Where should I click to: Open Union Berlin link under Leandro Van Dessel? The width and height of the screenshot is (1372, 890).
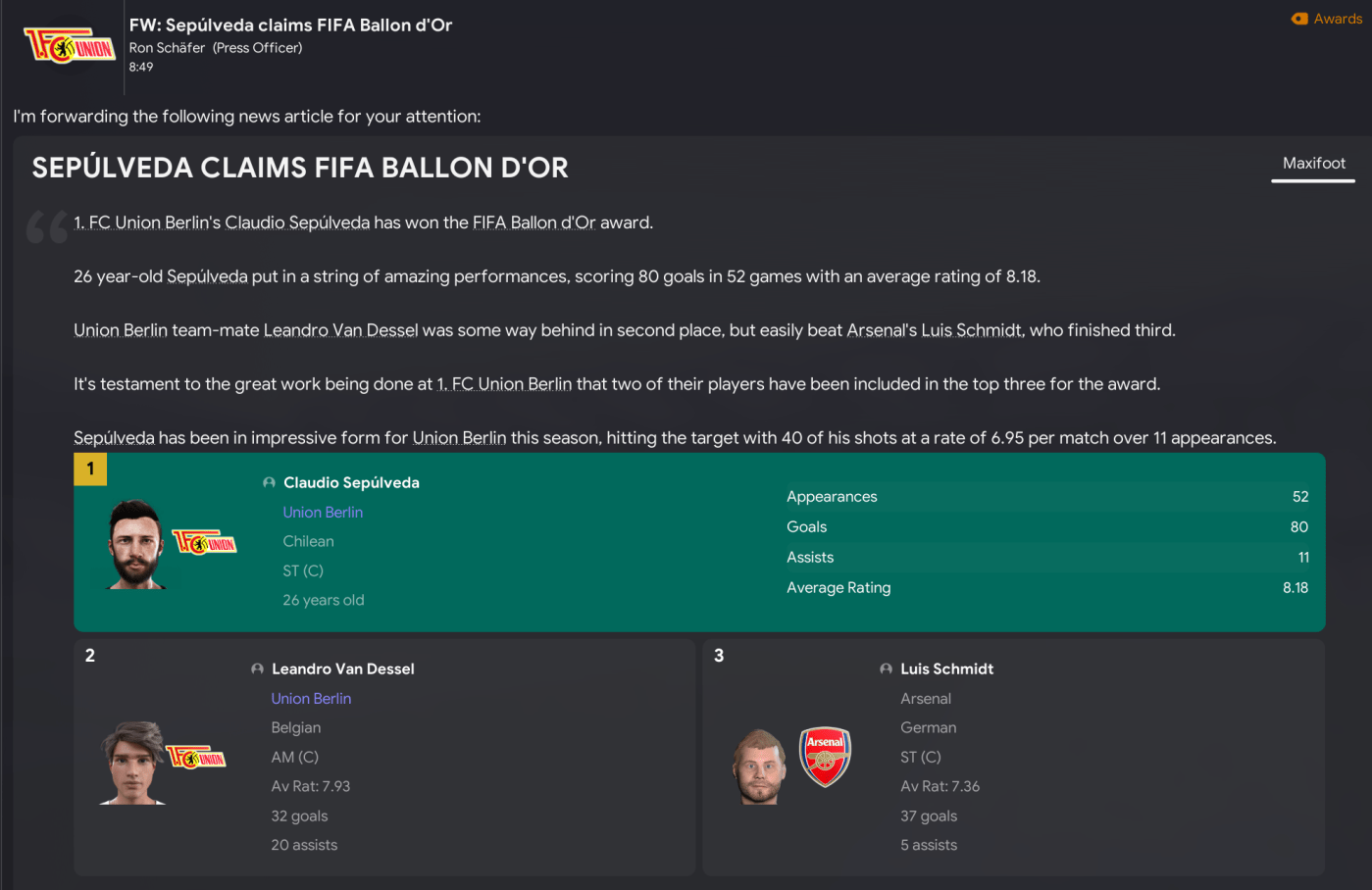tap(311, 698)
